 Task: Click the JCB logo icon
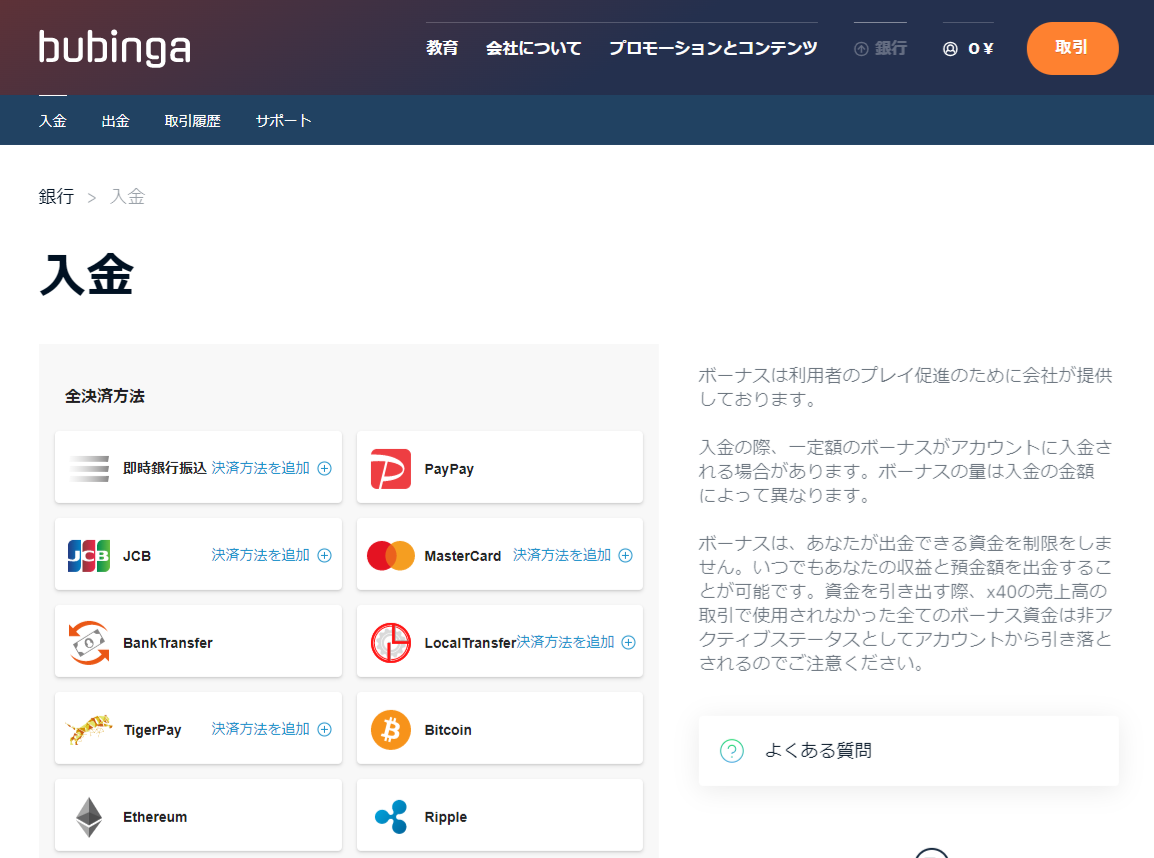(89, 556)
